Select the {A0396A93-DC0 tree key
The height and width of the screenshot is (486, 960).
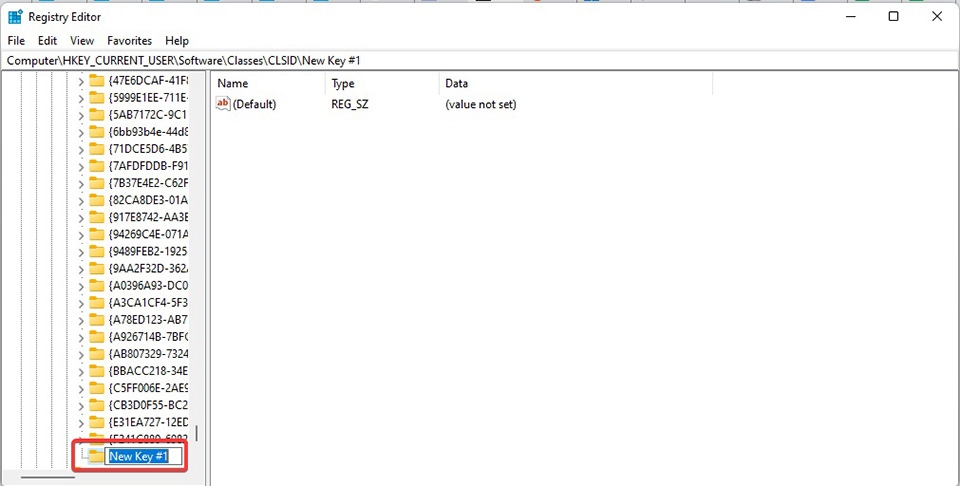point(148,286)
